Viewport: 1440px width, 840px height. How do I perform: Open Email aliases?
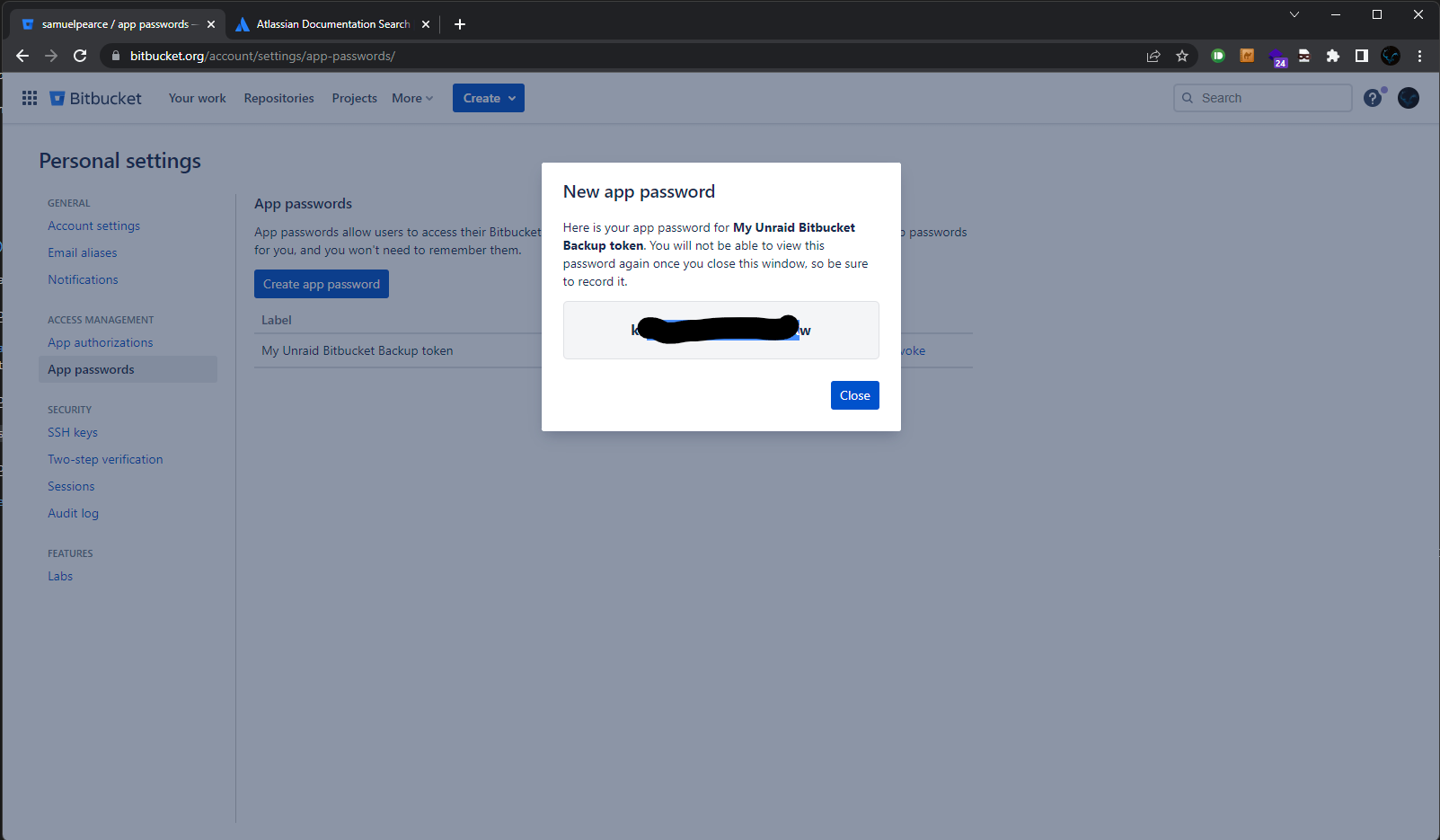pos(83,252)
